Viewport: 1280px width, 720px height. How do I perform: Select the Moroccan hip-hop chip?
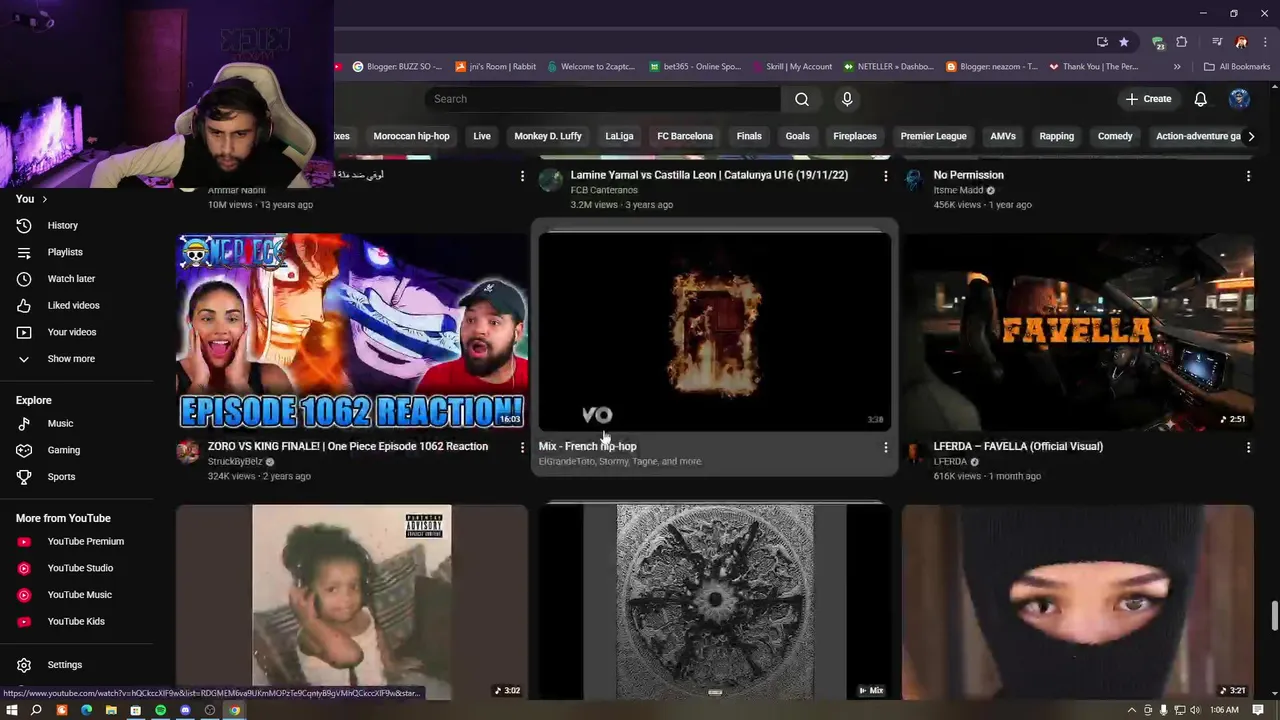(411, 136)
